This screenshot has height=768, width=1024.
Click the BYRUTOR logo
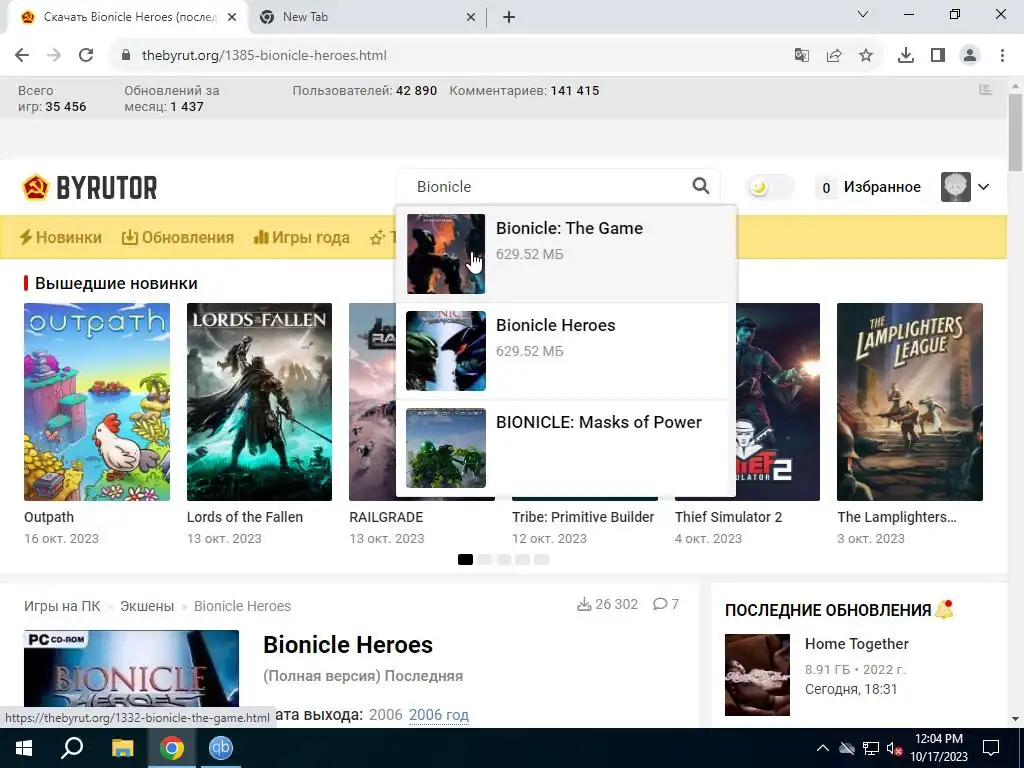click(x=89, y=187)
